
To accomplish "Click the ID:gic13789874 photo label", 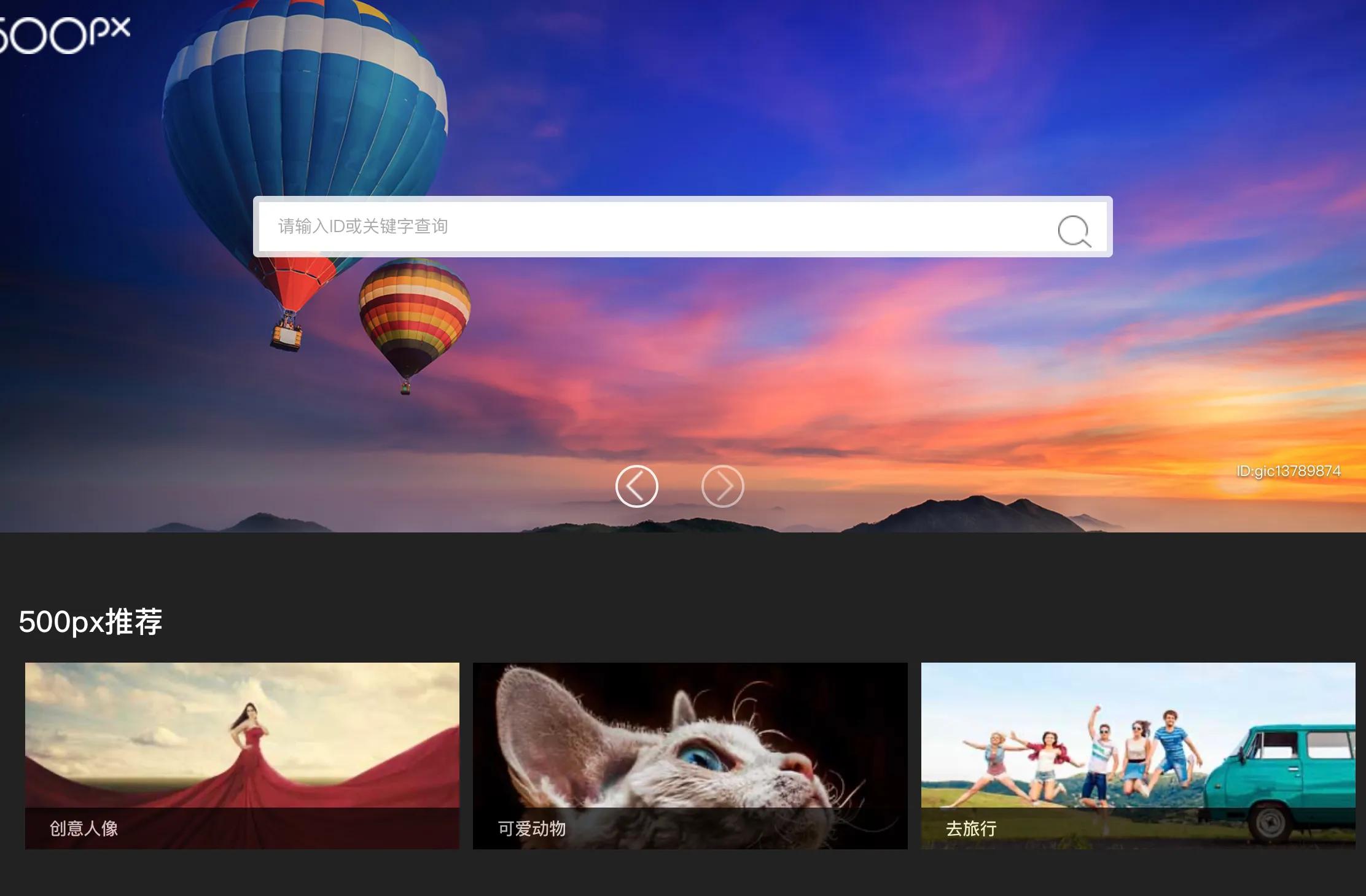I will click(1288, 471).
